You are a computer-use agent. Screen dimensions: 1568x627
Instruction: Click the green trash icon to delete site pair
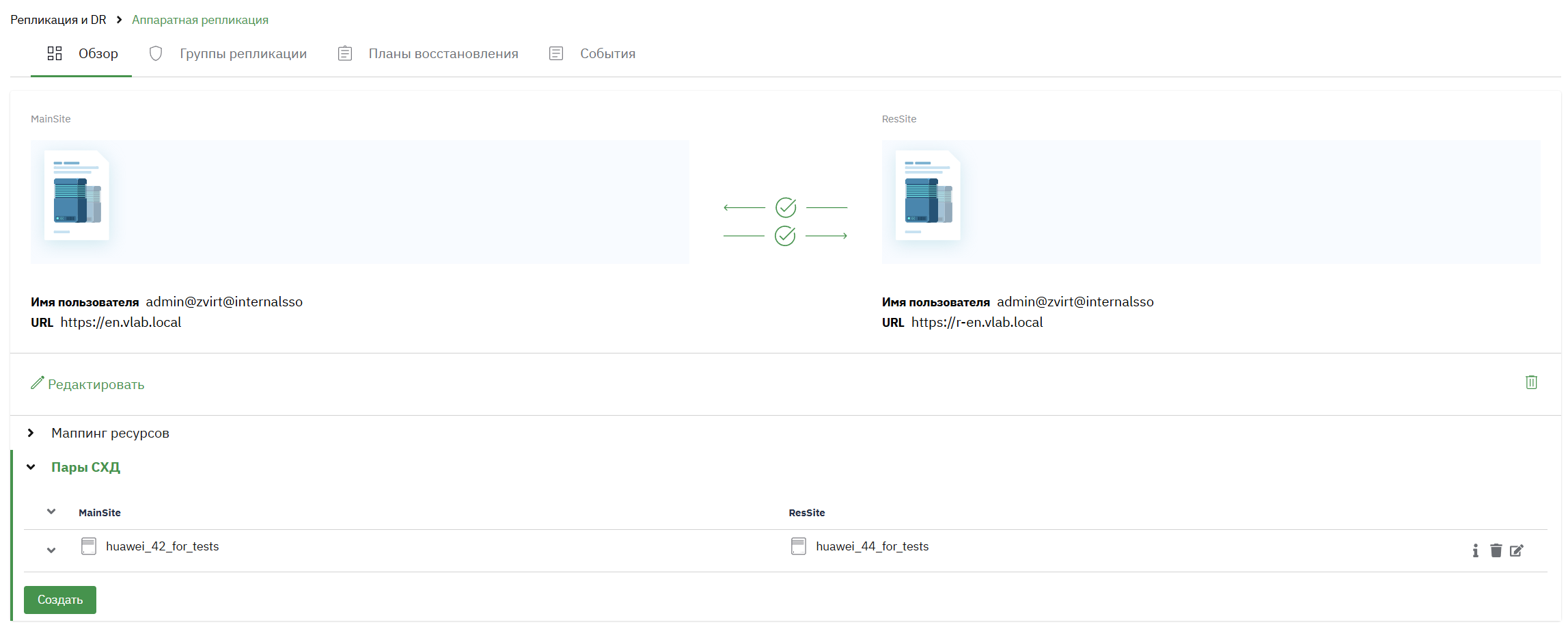click(1531, 382)
